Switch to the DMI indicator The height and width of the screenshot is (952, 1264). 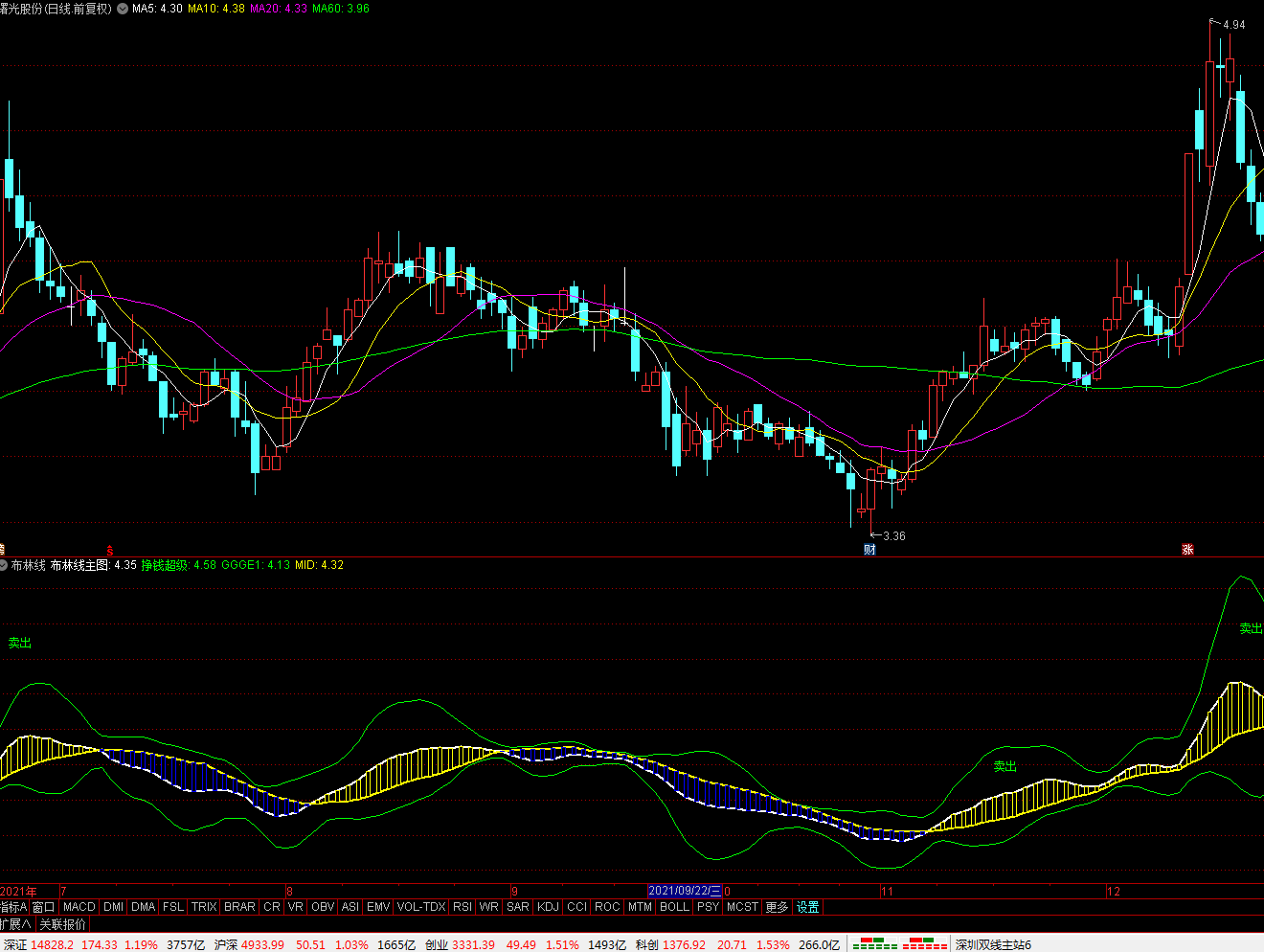pos(114,907)
